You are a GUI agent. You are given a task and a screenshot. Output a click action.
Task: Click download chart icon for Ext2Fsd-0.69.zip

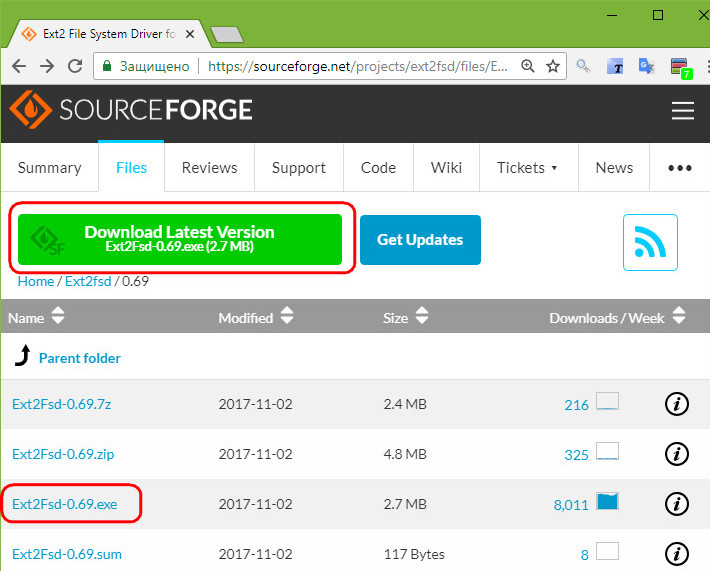607,451
